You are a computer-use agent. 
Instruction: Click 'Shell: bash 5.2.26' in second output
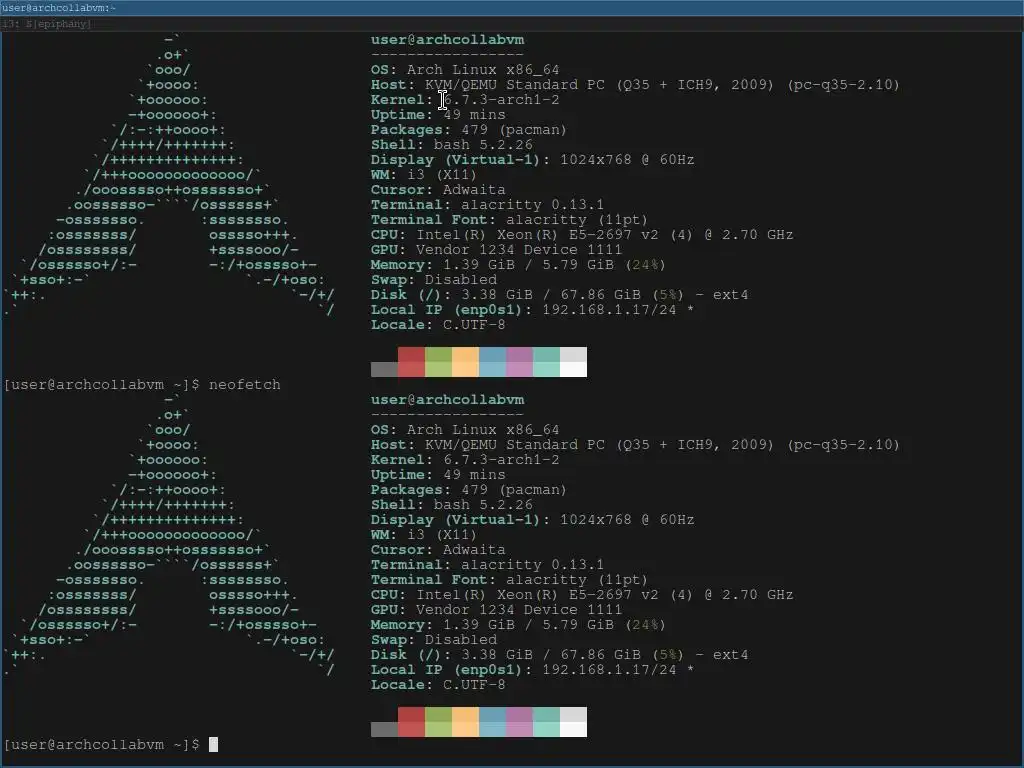click(x=451, y=505)
